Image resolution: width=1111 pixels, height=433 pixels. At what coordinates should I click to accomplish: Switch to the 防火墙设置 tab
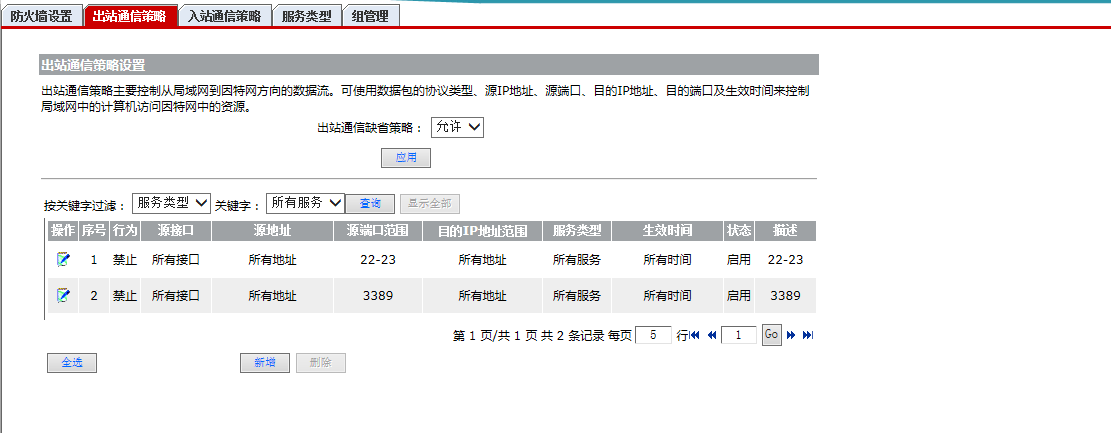pyautogui.click(x=41, y=16)
